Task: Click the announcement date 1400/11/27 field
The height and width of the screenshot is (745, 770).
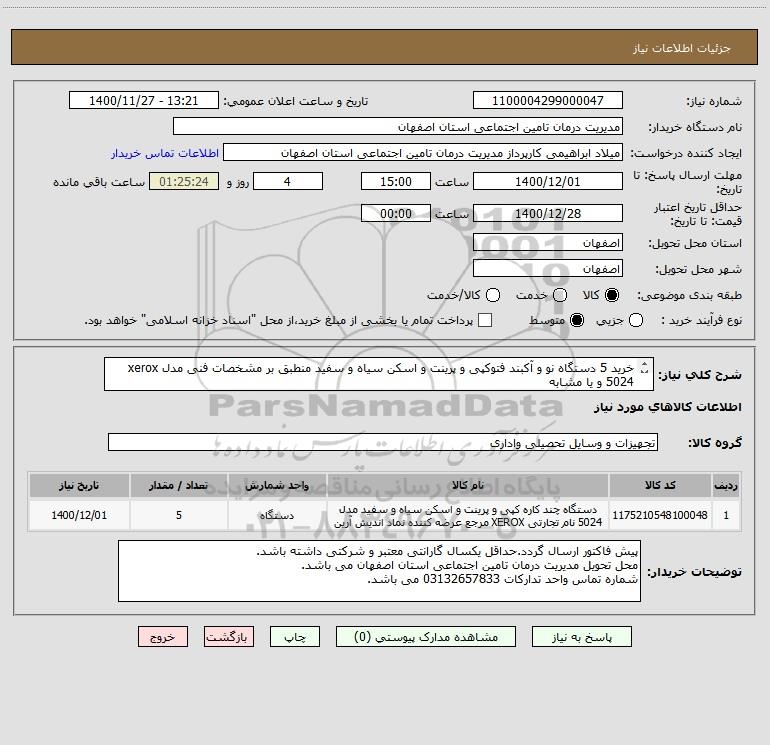Action: 144,100
